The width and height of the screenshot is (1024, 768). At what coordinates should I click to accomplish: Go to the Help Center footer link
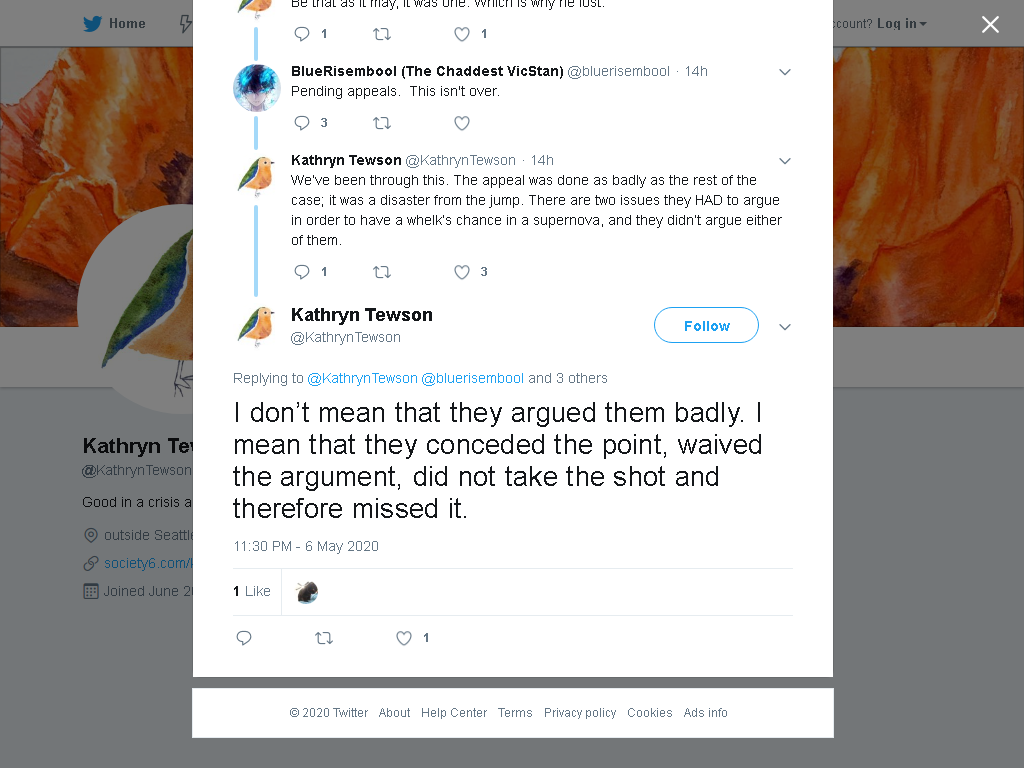click(x=454, y=712)
